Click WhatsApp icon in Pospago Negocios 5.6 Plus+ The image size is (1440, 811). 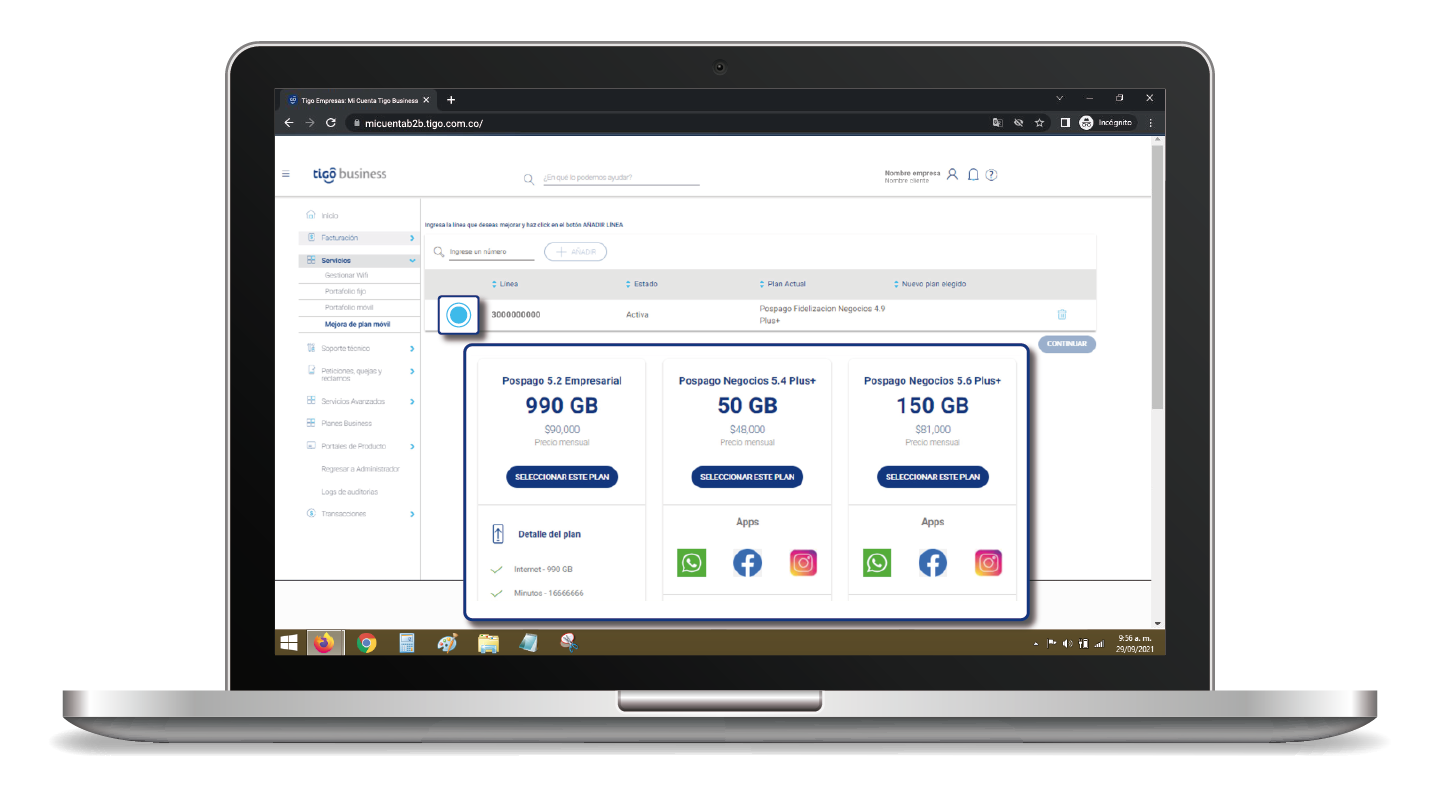pos(877,563)
